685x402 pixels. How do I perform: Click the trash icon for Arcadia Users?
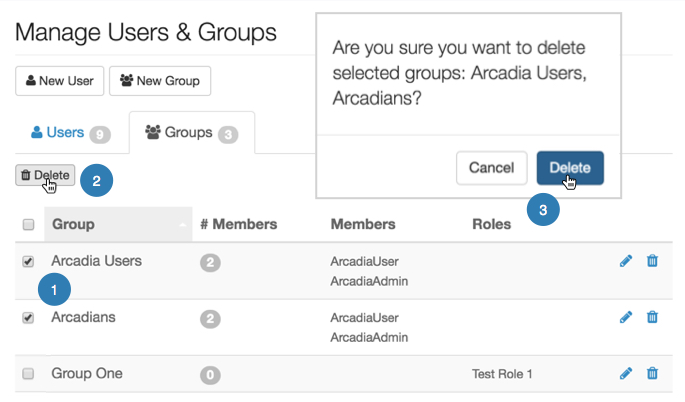[652, 261]
